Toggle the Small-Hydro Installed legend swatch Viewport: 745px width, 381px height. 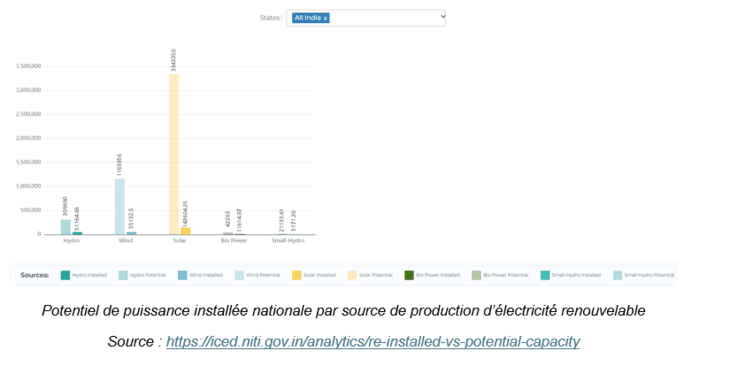tap(545, 275)
